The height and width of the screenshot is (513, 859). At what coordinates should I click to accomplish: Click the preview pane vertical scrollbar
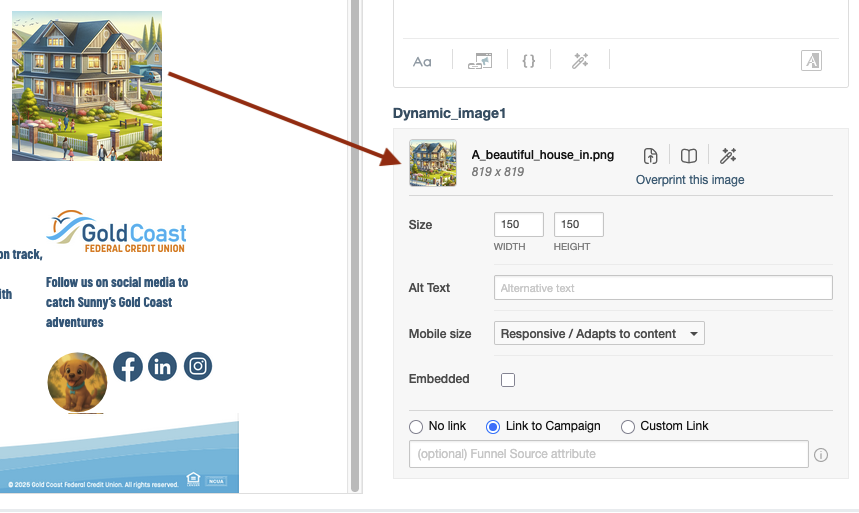(355, 246)
